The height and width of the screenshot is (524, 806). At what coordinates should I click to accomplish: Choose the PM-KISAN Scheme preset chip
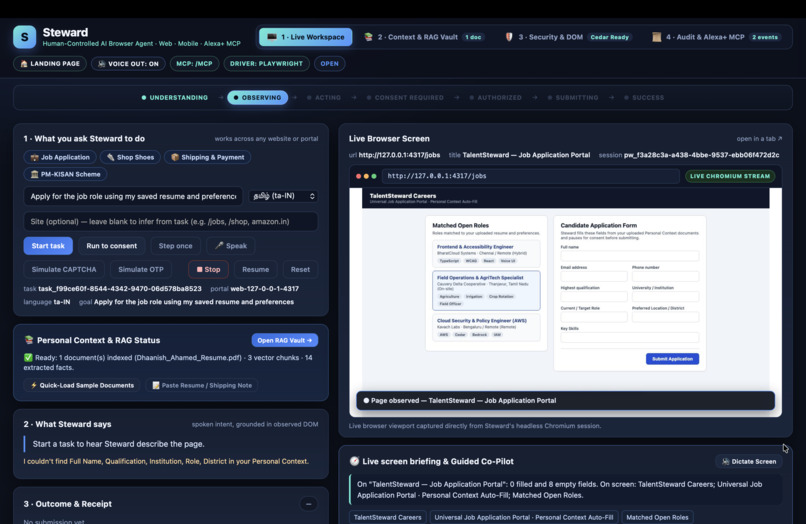pos(65,174)
